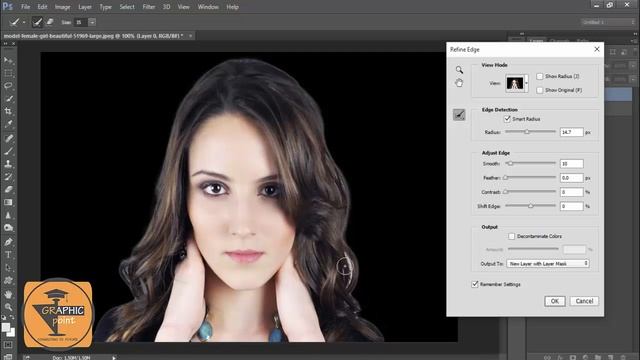Select the Zoom tool in the toolbox
The image size is (640, 360).
point(8,307)
